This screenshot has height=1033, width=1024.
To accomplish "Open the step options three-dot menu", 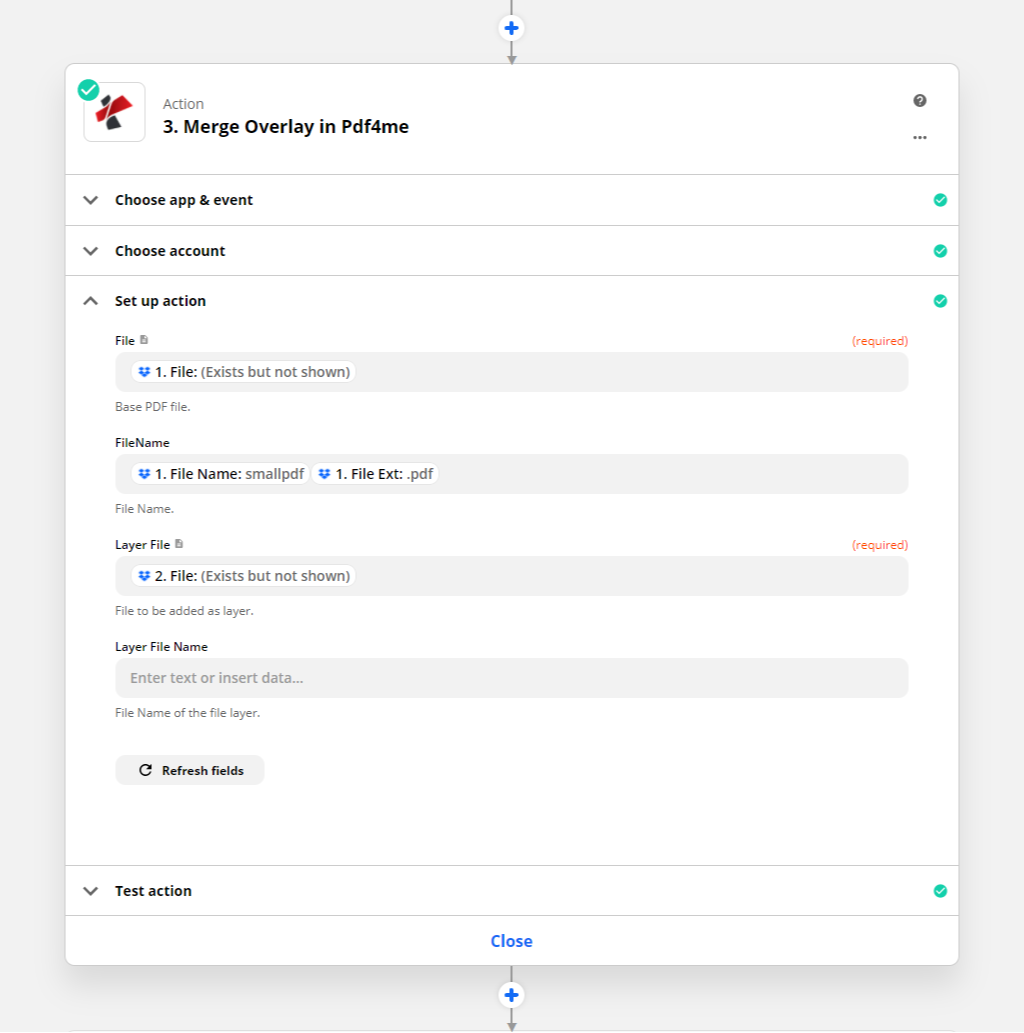I will pos(920,138).
